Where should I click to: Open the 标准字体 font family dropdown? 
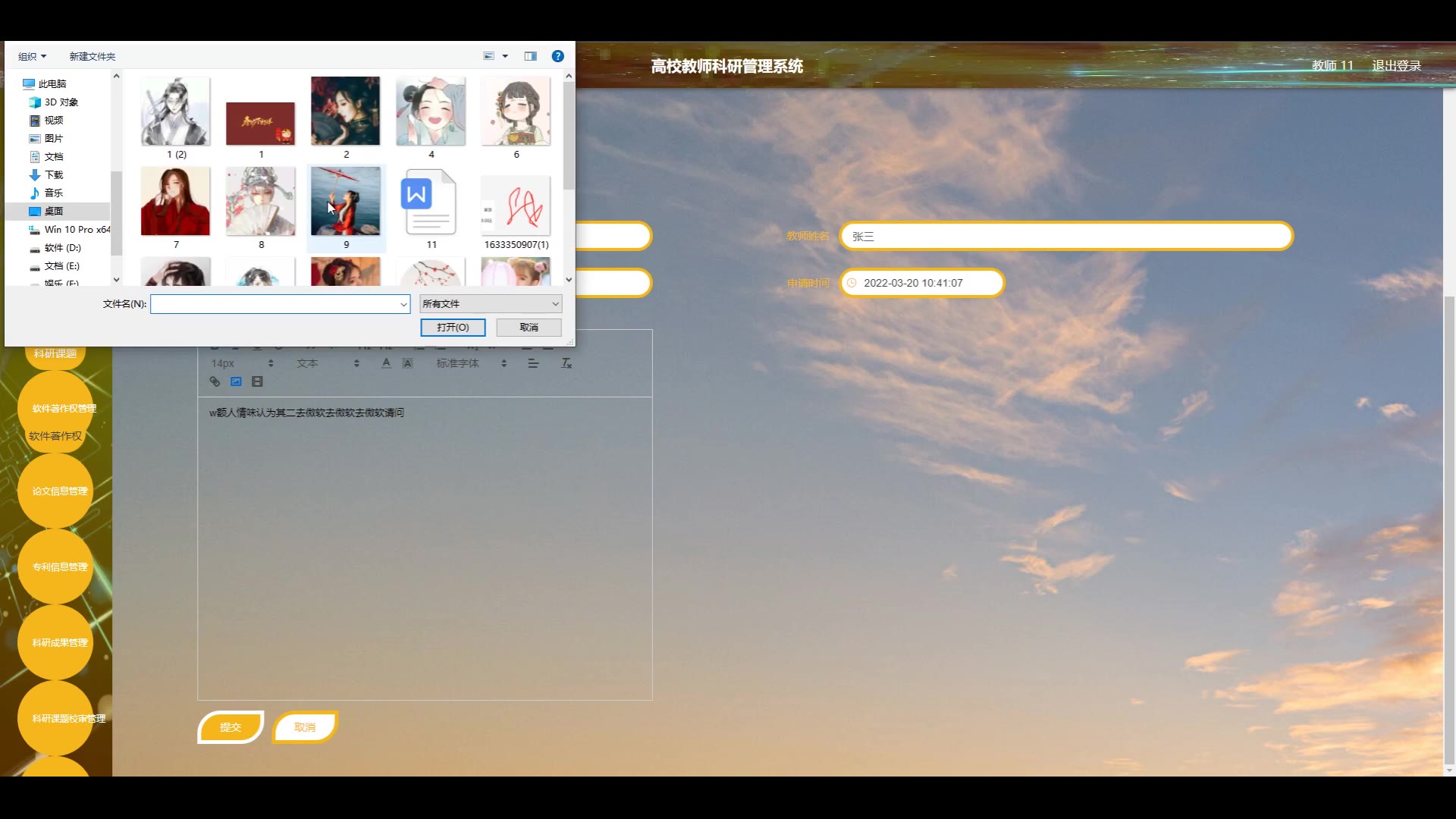(x=471, y=363)
